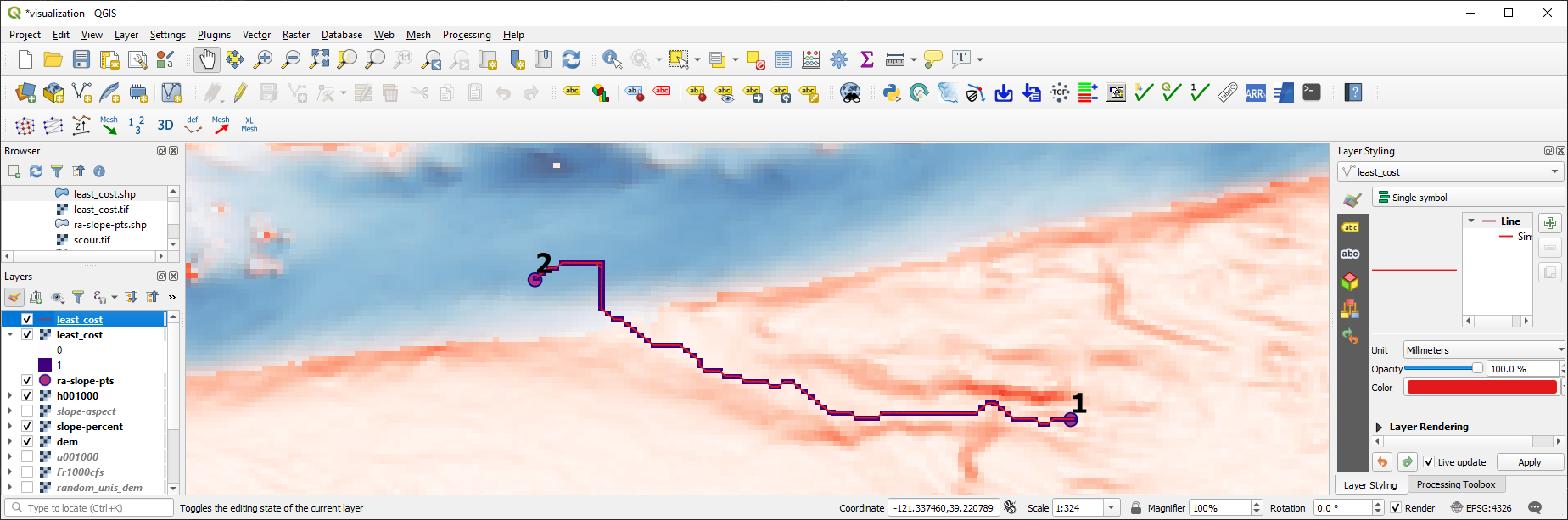Add symbol layer green plus button

coord(1550,223)
